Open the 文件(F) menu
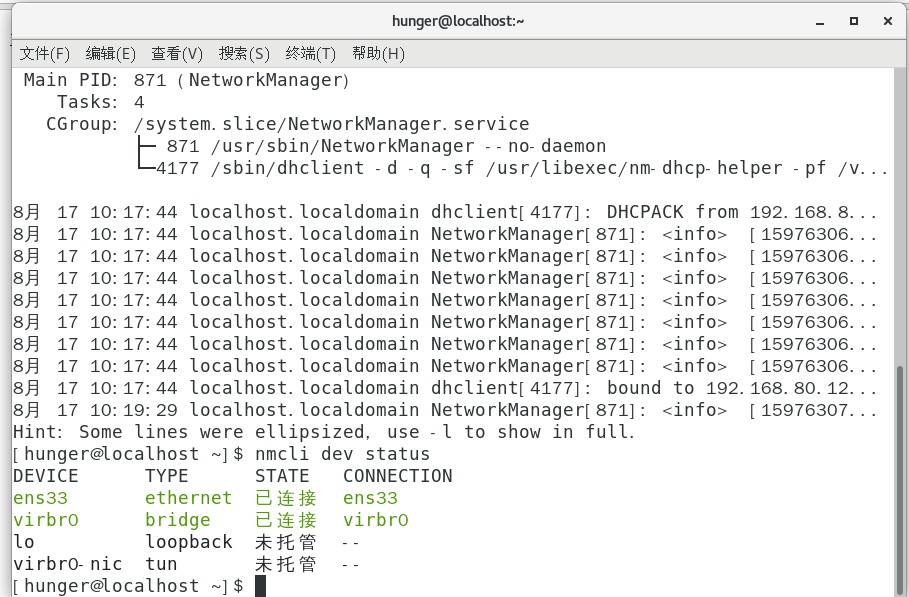 coord(44,53)
